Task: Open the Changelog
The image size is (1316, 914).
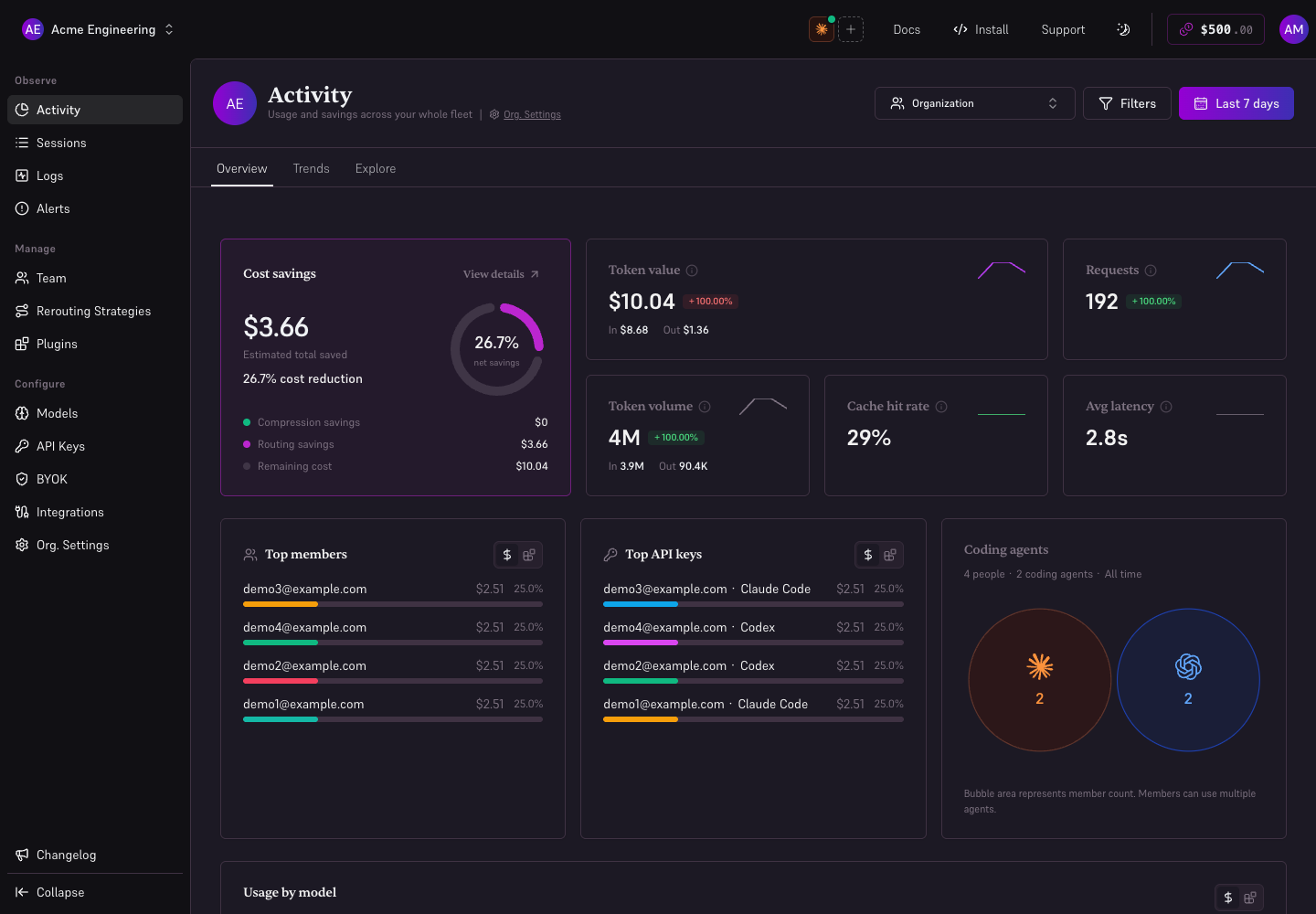Action: 95,855
